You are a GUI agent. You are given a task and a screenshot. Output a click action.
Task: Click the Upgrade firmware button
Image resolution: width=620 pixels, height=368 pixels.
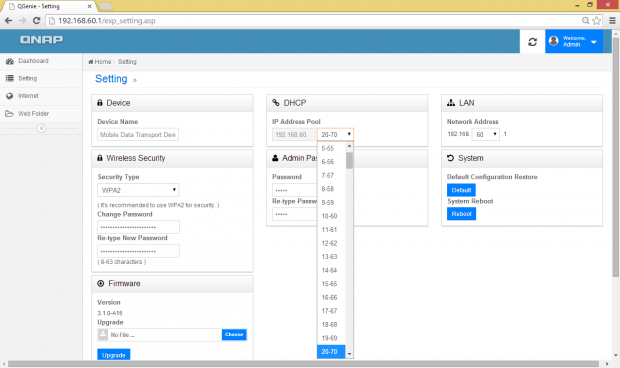113,355
